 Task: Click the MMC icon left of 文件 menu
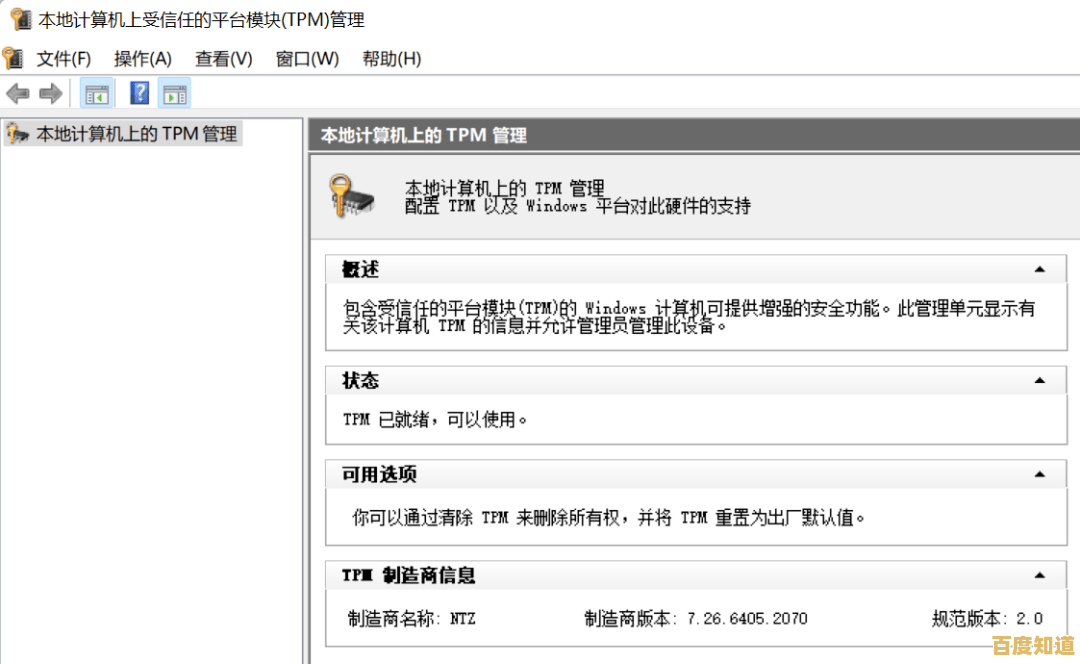click(x=13, y=58)
